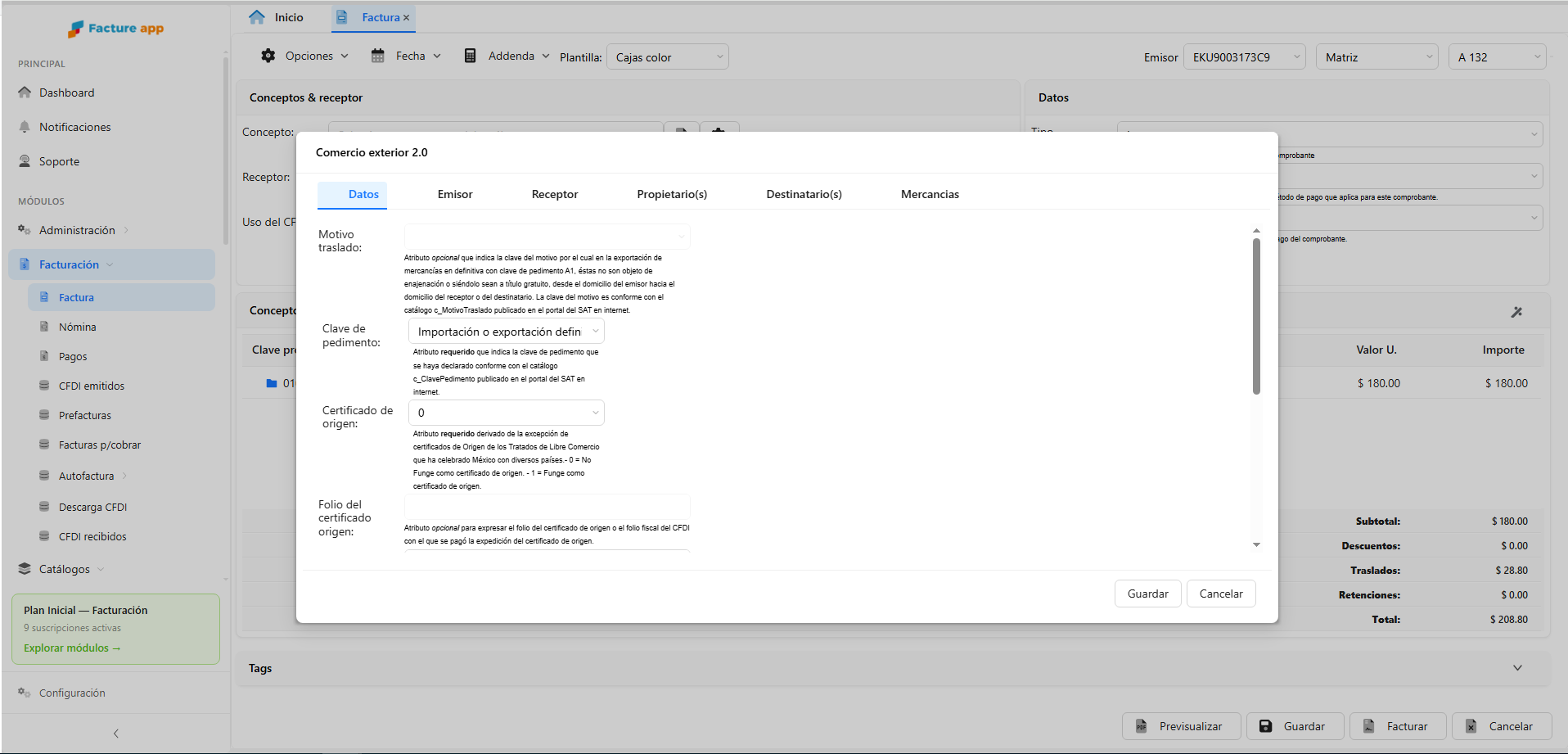Click the Facturas p/cobrar database icon
Image resolution: width=1568 pixels, height=754 pixels.
(44, 445)
